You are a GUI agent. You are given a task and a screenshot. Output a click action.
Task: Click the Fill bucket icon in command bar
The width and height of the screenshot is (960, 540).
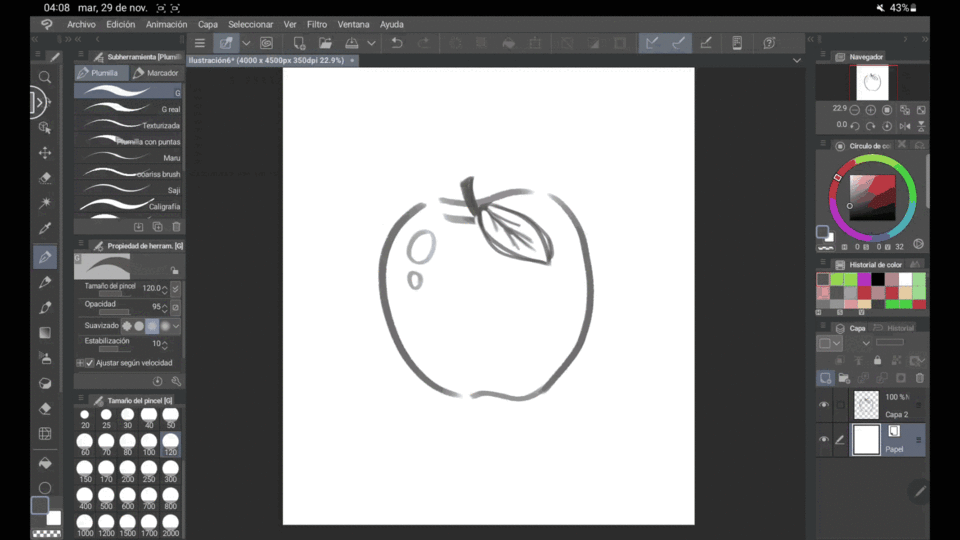click(x=508, y=43)
